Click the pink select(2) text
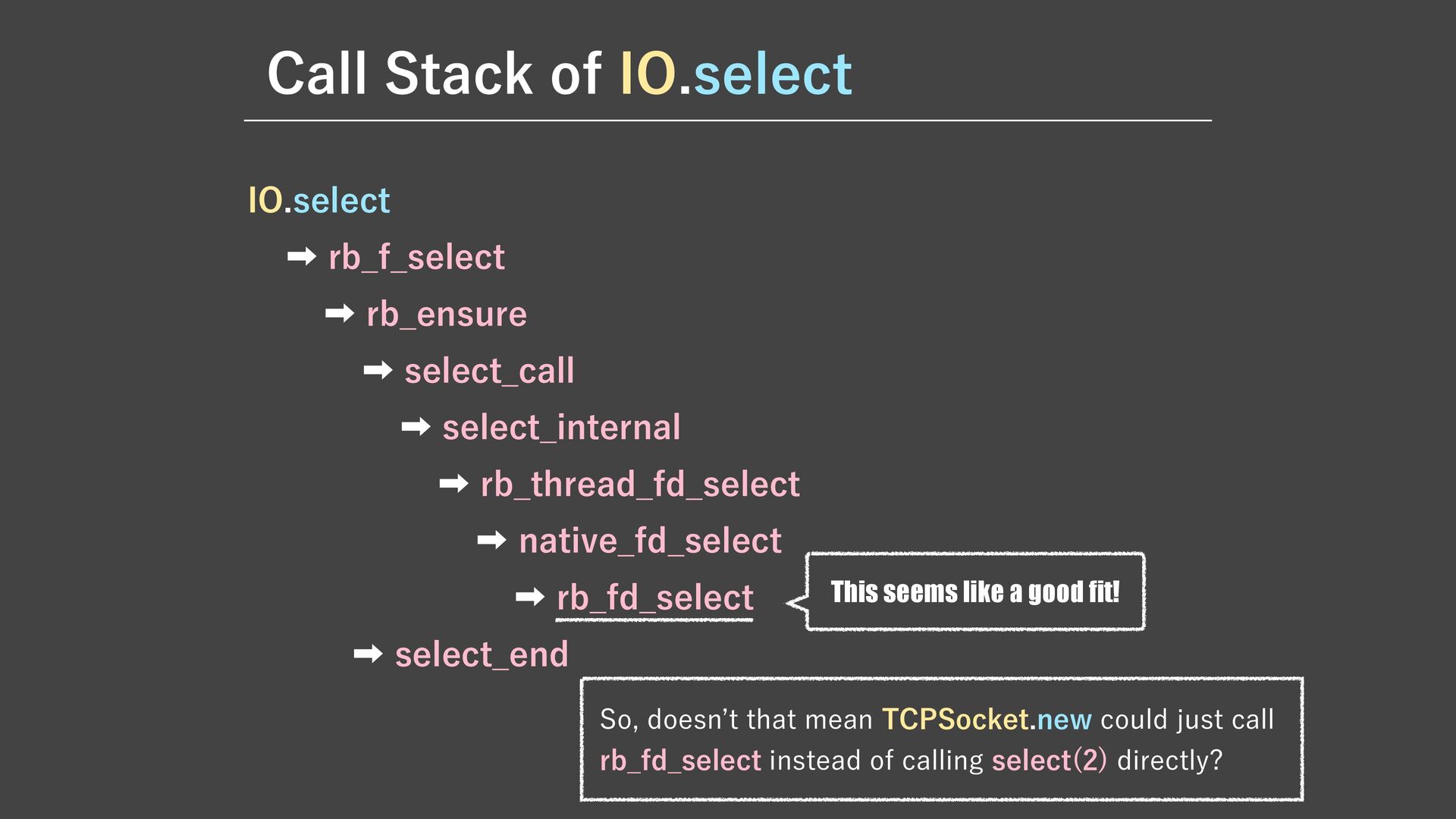Image resolution: width=1456 pixels, height=819 pixels. [1049, 760]
